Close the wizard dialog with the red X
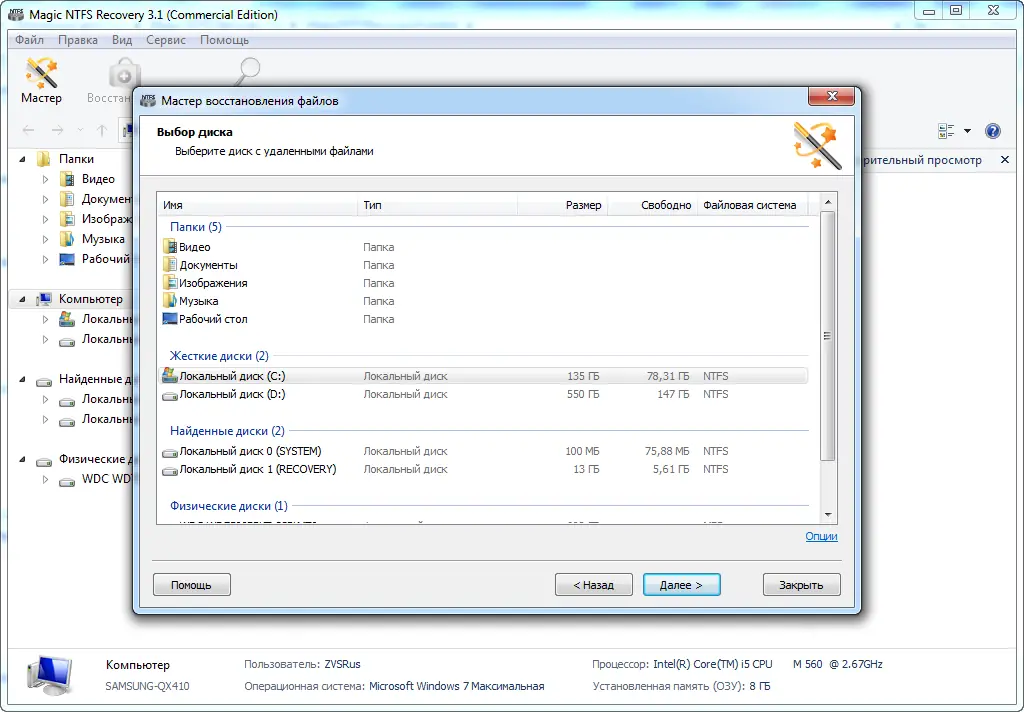Image resolution: width=1024 pixels, height=712 pixels. [x=831, y=96]
